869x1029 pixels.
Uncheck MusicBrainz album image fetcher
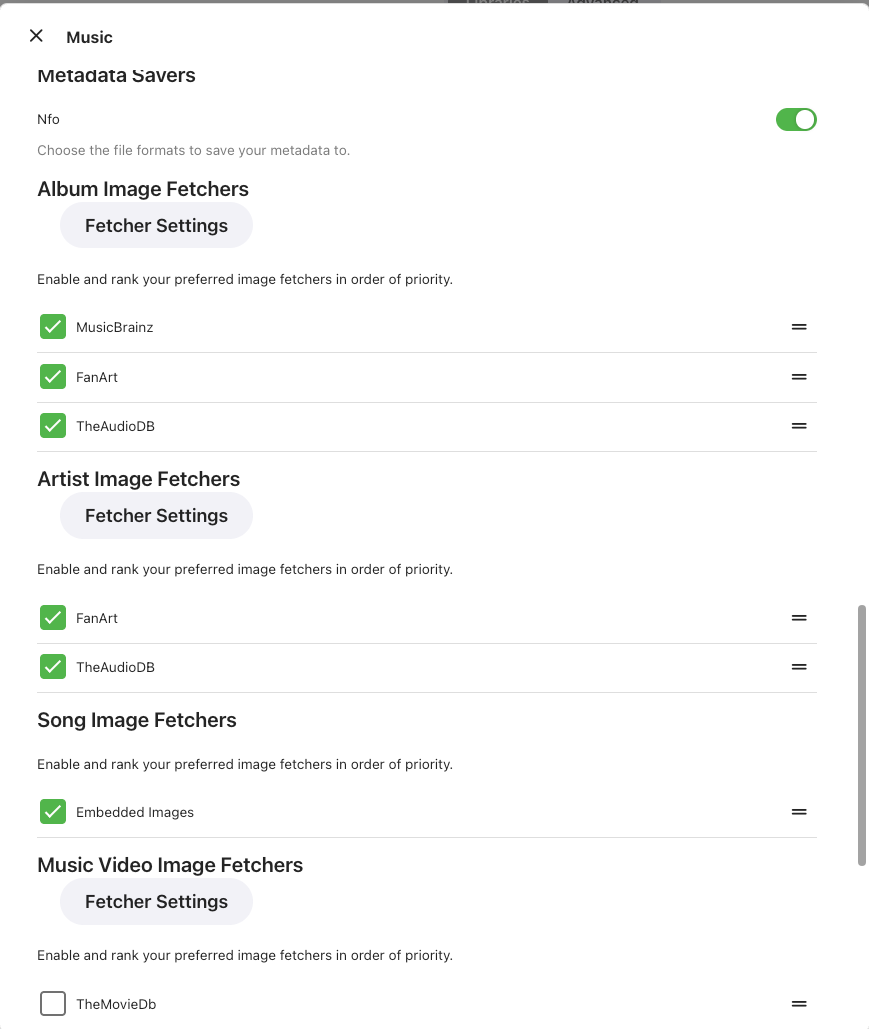click(53, 327)
